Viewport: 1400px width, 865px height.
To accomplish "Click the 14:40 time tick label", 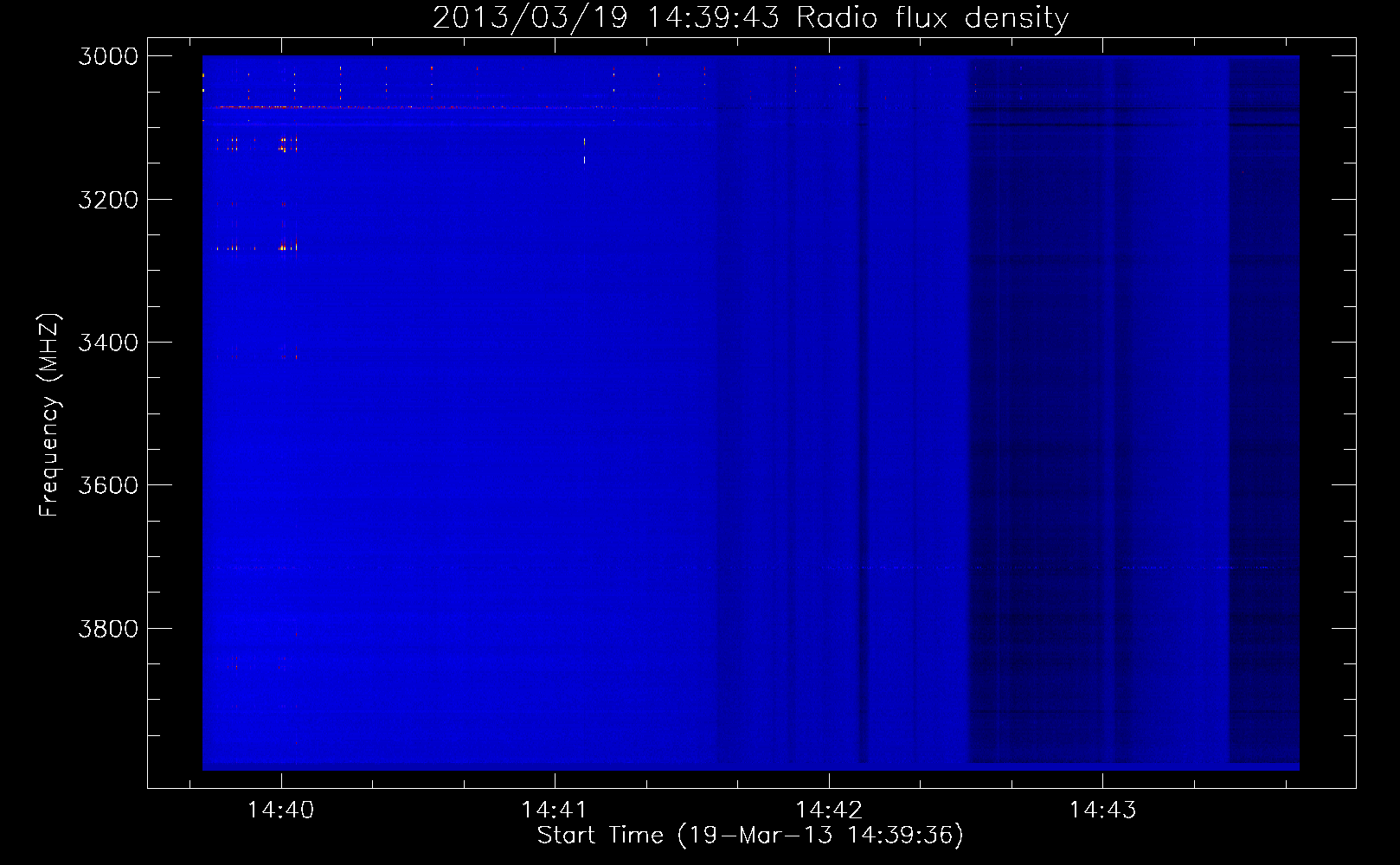I will click(x=280, y=811).
